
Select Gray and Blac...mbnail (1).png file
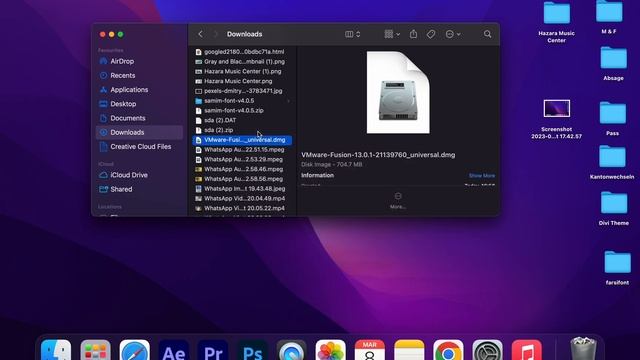[x=242, y=62]
